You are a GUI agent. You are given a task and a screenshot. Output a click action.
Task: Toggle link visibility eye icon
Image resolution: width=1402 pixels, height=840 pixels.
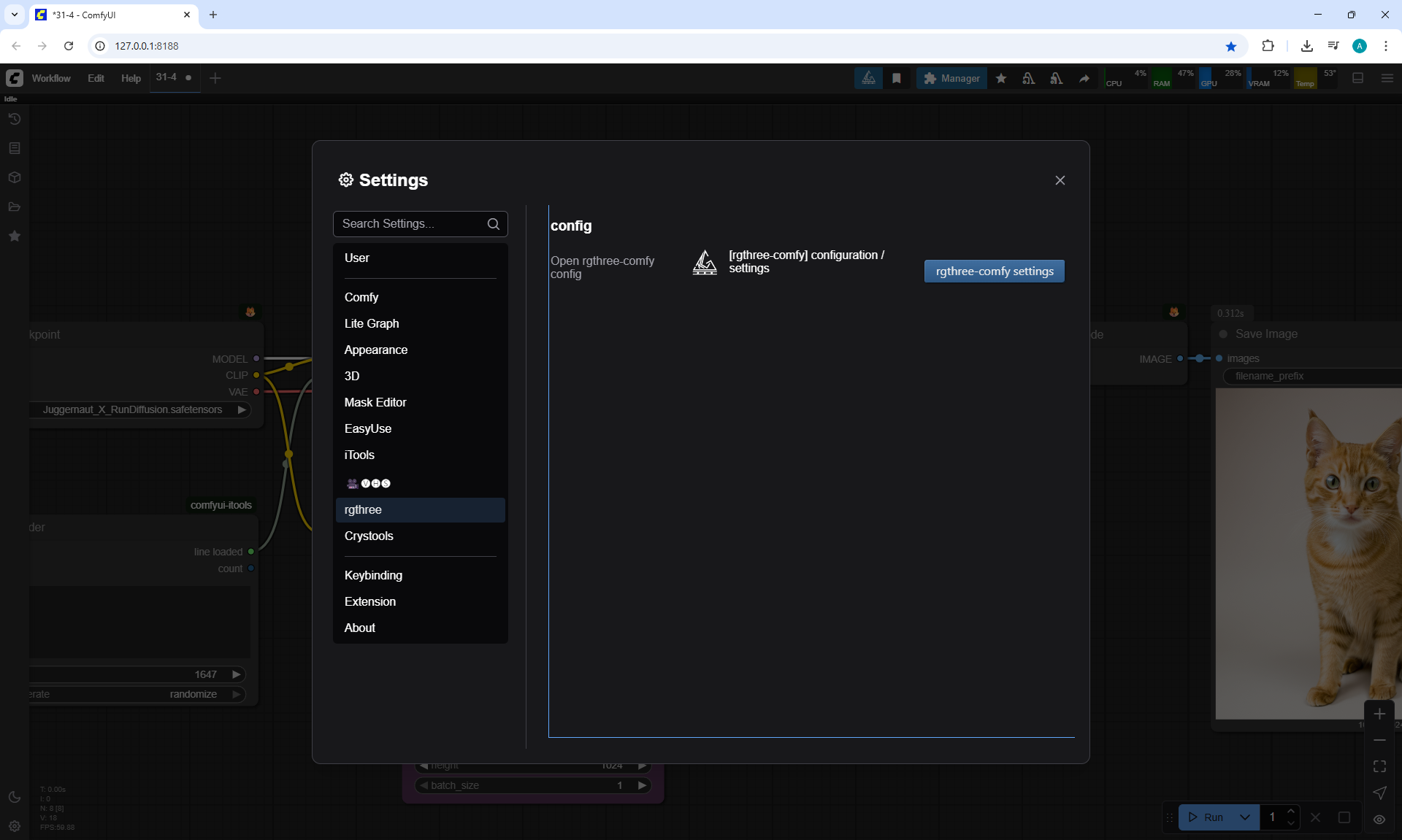pyautogui.click(x=1379, y=820)
